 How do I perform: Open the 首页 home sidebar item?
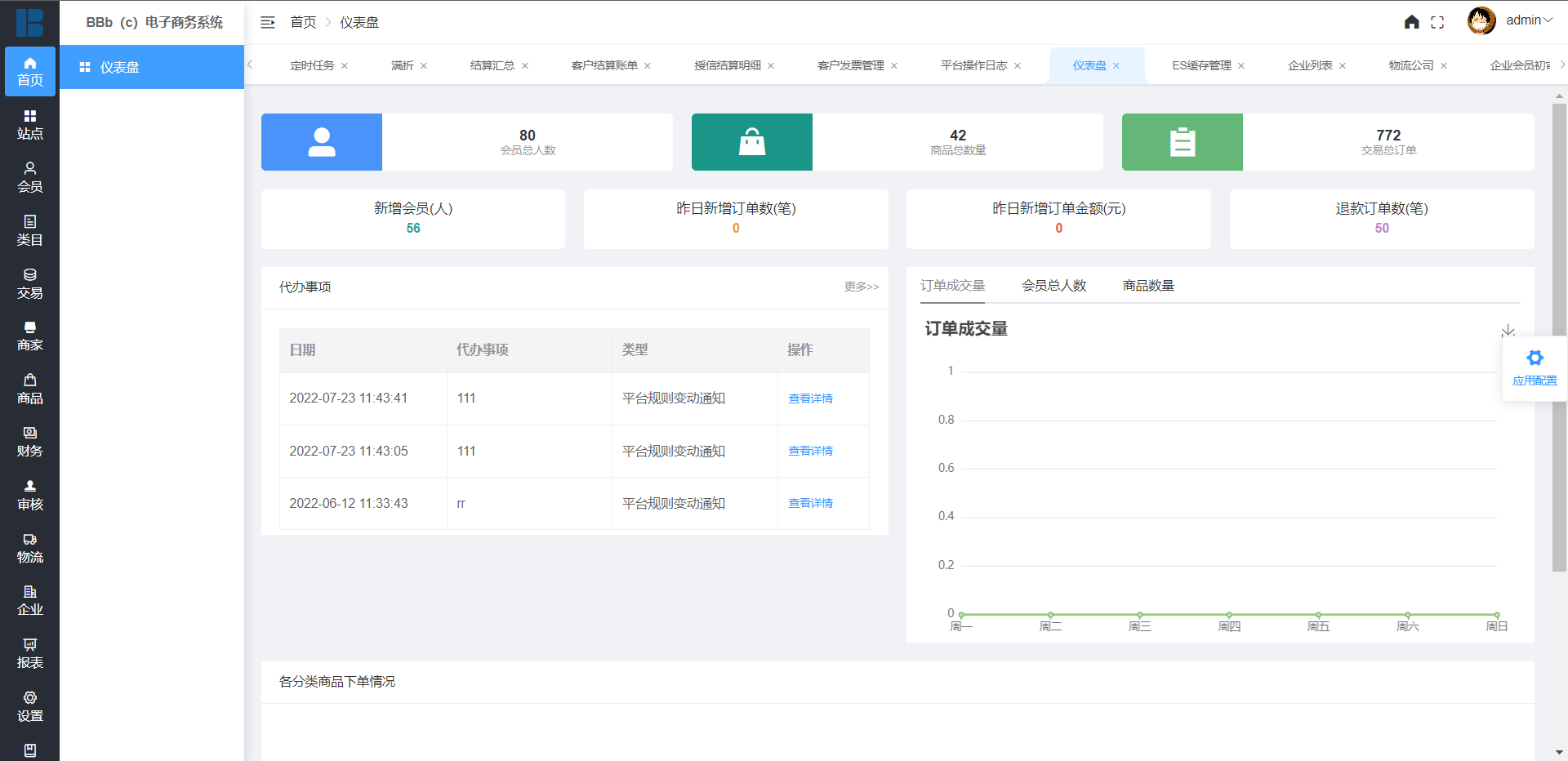(30, 72)
